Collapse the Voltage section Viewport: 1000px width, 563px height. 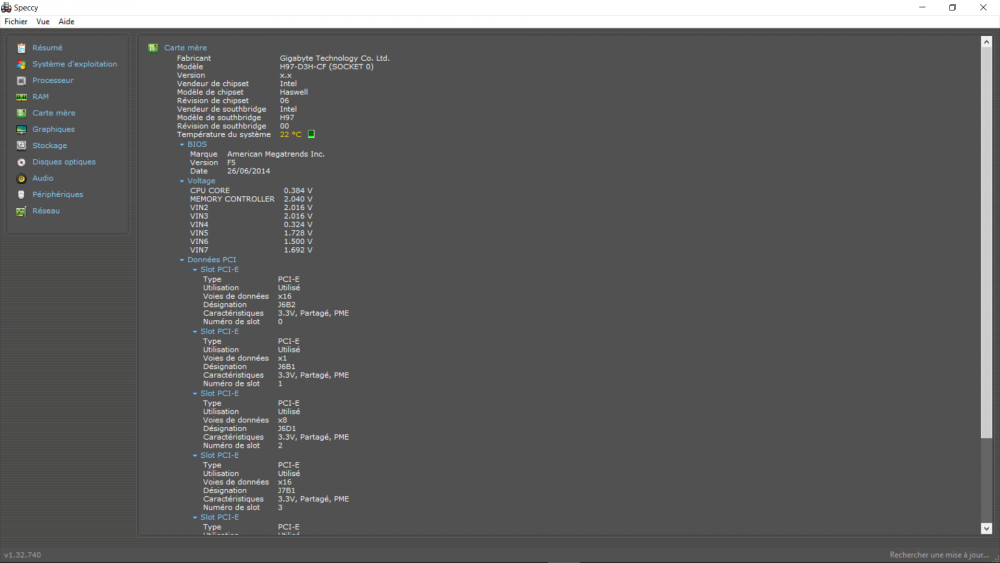click(x=182, y=182)
